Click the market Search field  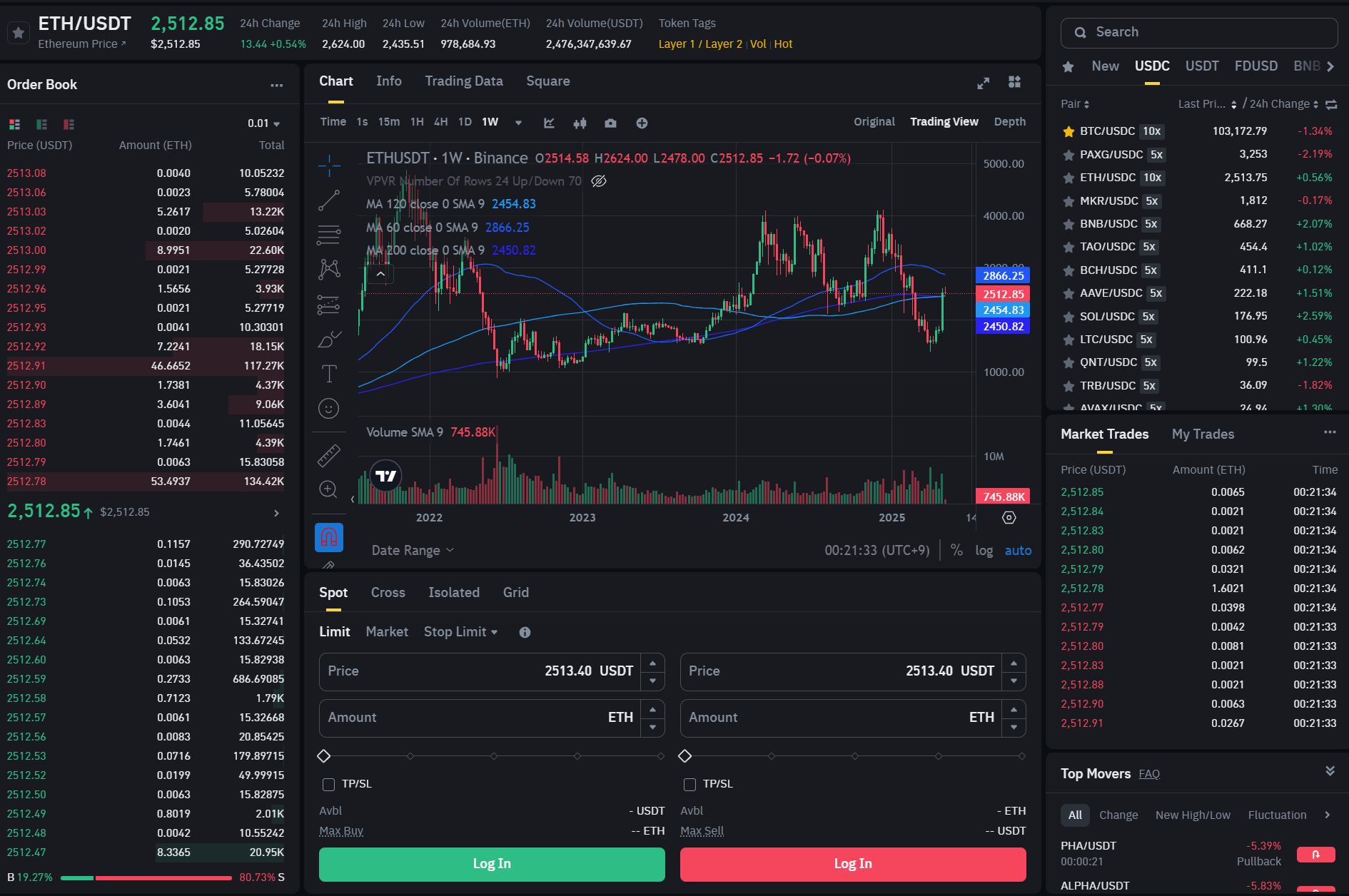click(x=1199, y=33)
